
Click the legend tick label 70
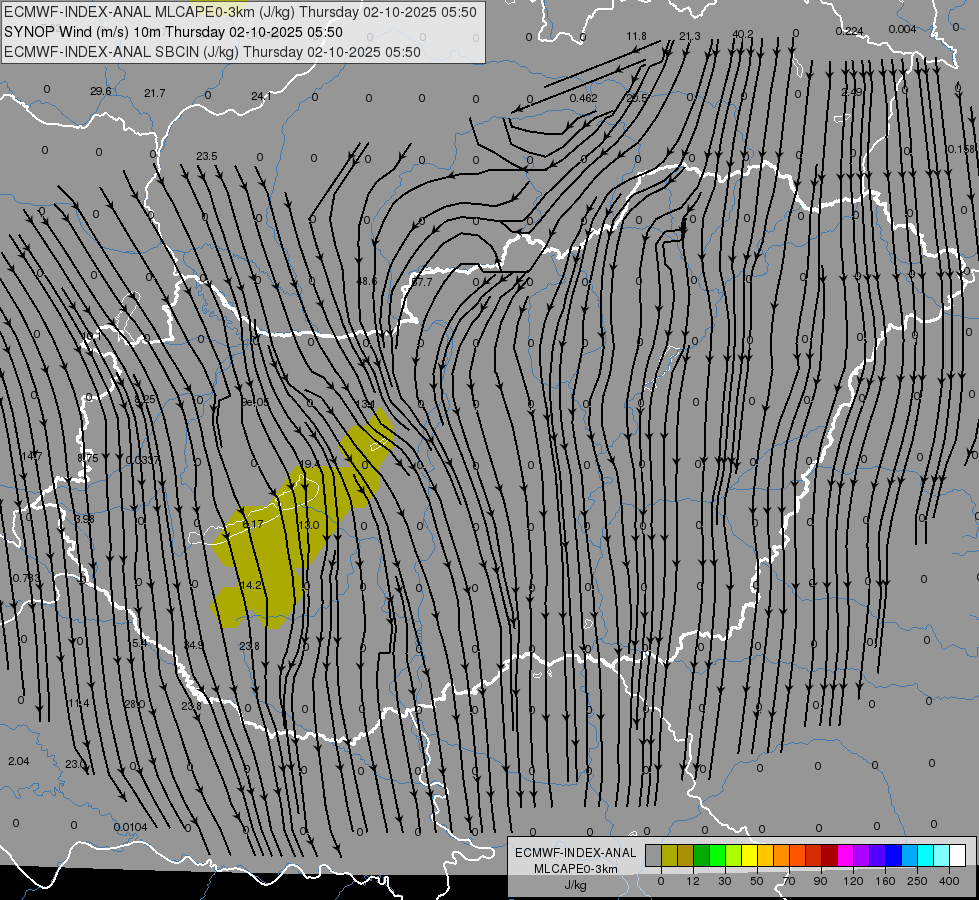click(789, 881)
